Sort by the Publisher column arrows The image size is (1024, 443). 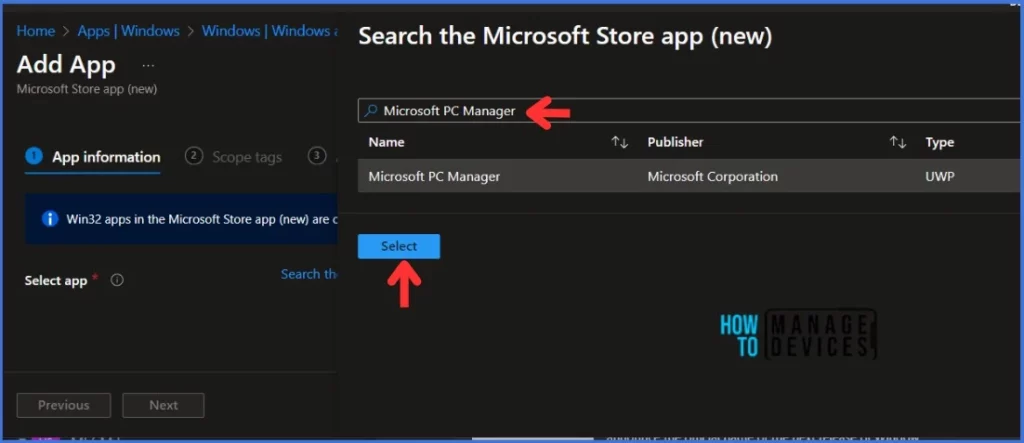point(897,142)
